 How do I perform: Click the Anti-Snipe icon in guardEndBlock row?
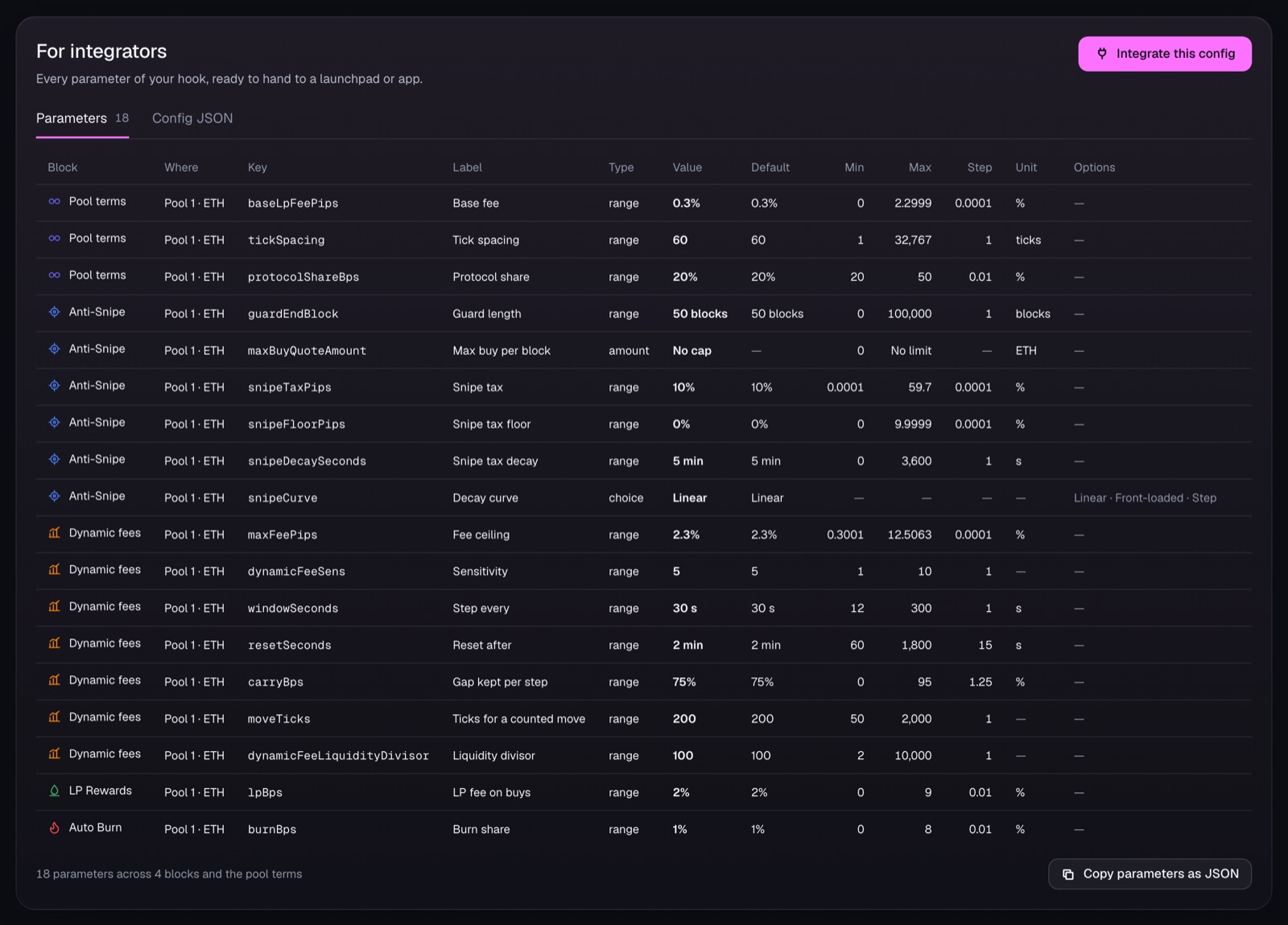pos(54,312)
